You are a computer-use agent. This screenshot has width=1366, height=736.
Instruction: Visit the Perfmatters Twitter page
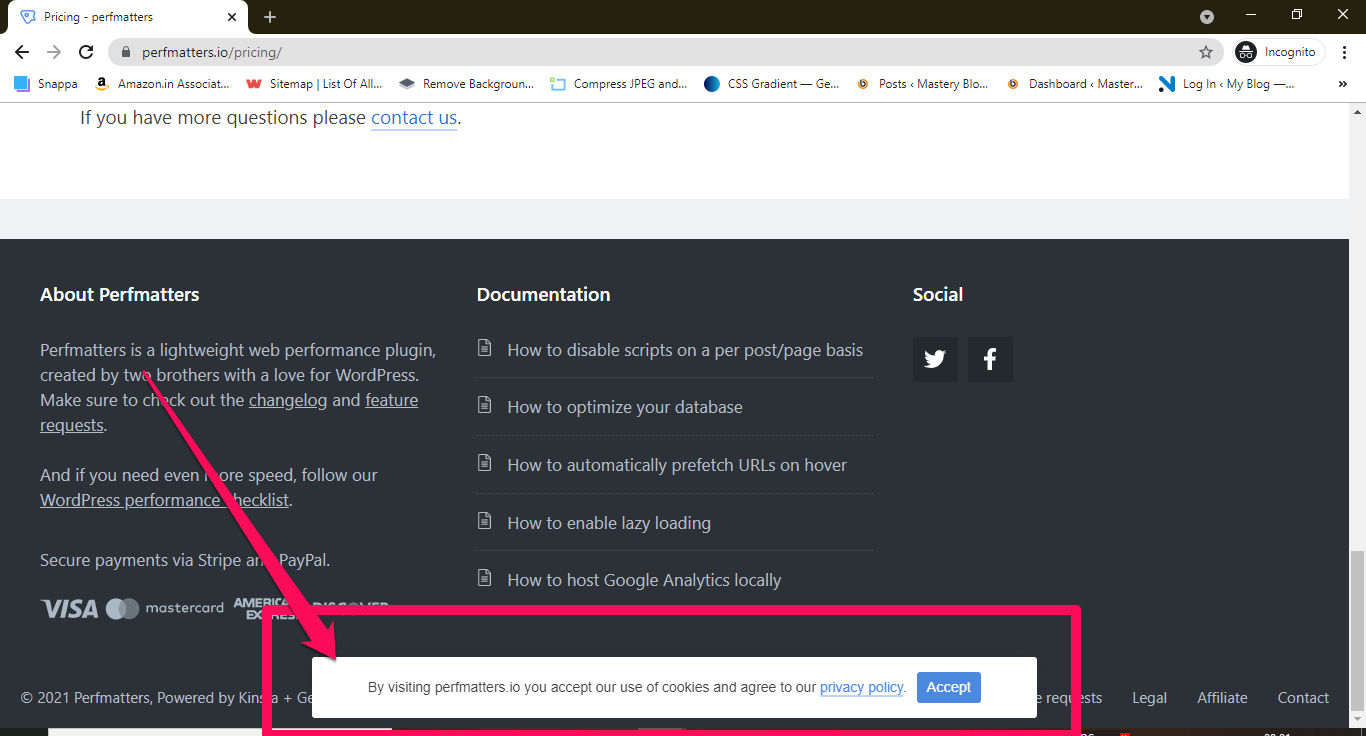[x=935, y=359]
